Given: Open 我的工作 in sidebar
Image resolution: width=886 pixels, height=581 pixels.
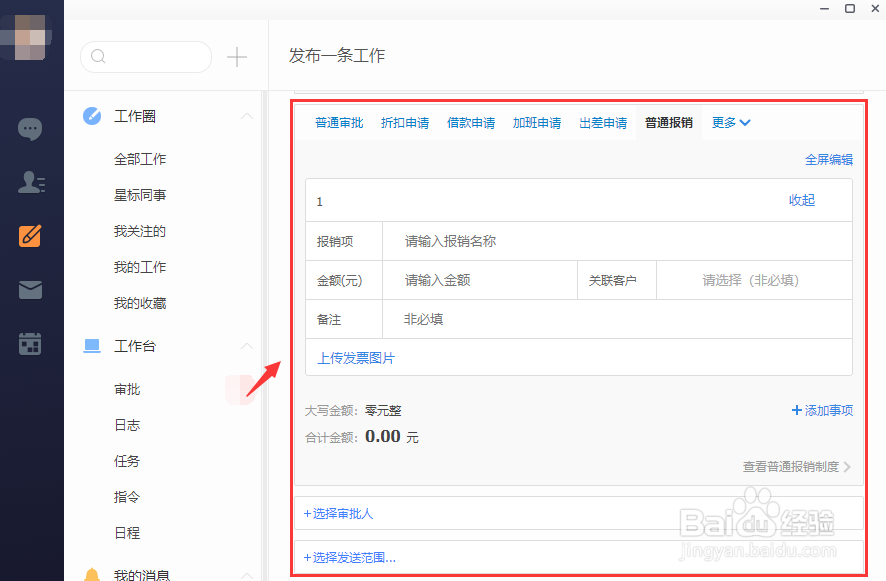Looking at the screenshot, I should pos(140,267).
